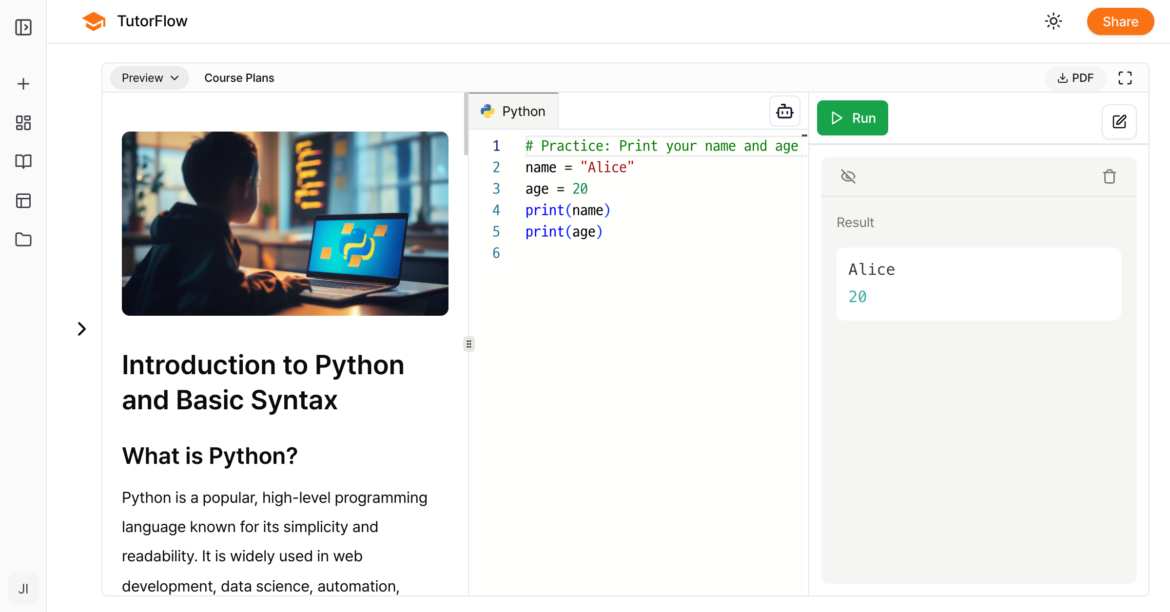Click the edit pencil icon
Image resolution: width=1170 pixels, height=612 pixels.
(1119, 122)
